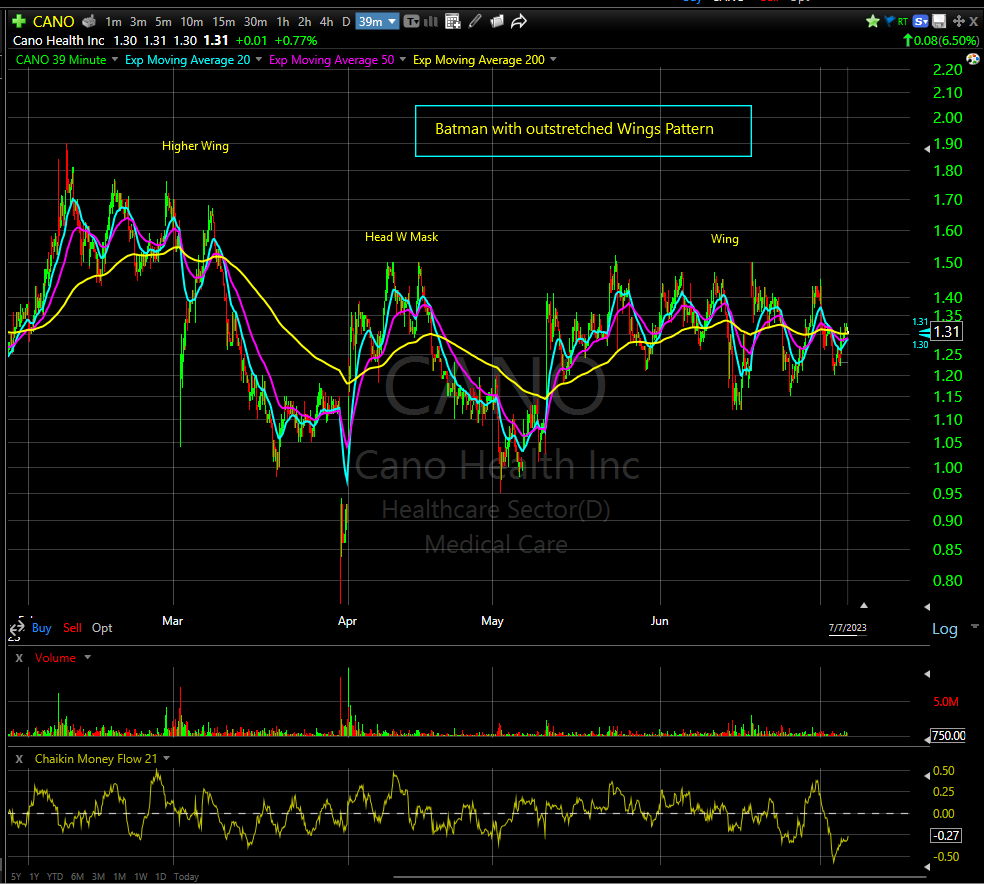
Task: Open the color palette icon
Action: (x=973, y=59)
